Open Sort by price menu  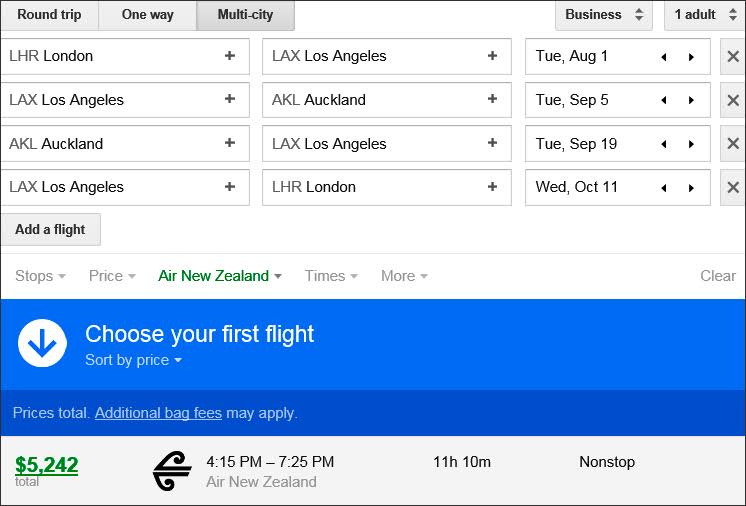tap(133, 360)
